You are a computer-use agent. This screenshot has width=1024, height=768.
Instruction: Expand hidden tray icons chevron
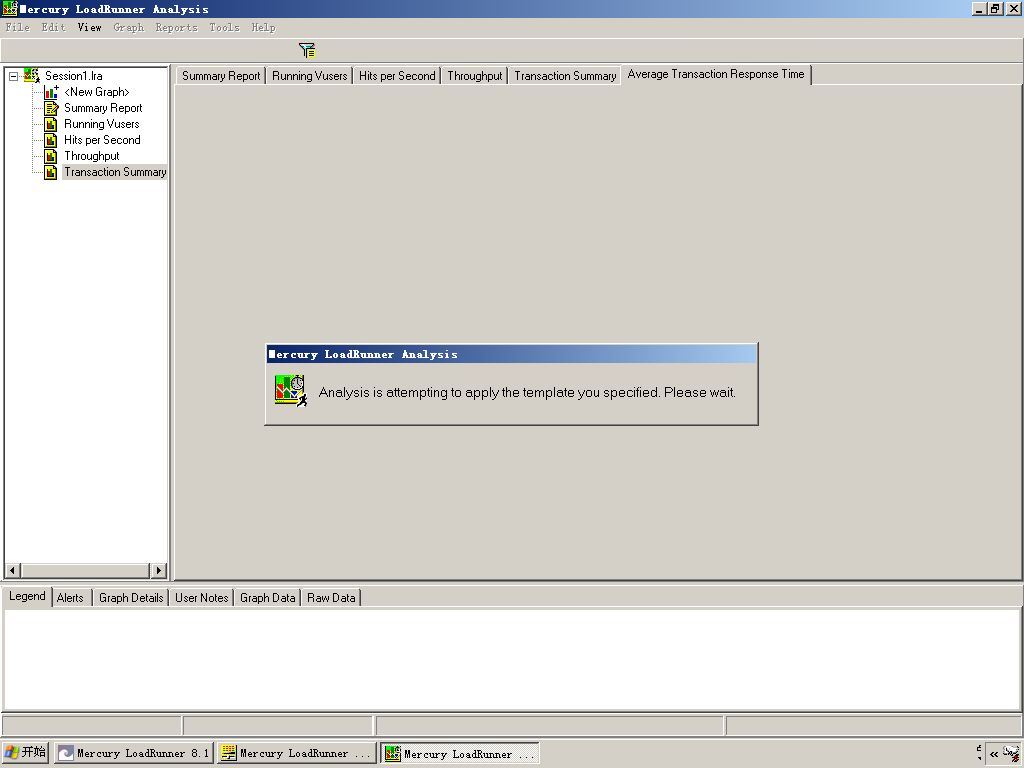[x=993, y=753]
